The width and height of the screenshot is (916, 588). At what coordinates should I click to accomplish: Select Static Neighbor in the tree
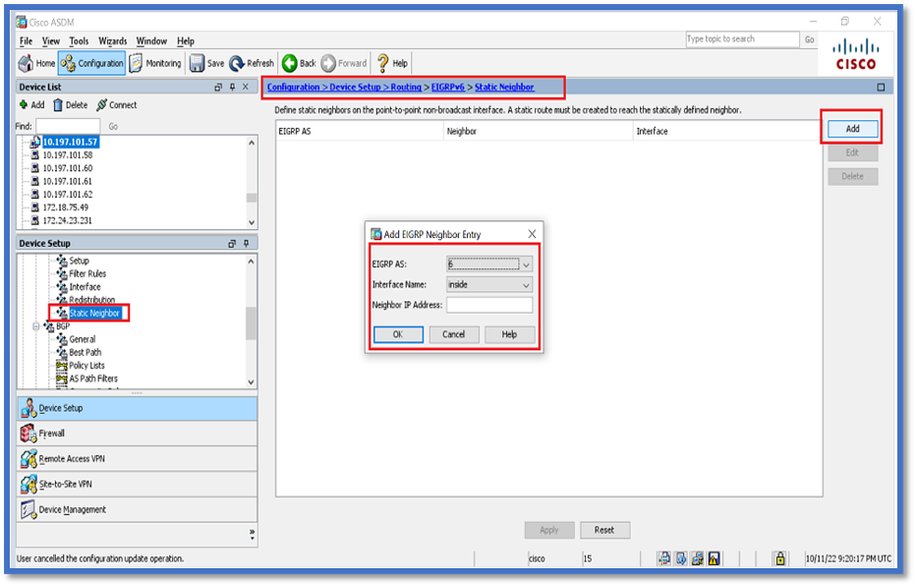click(x=94, y=314)
